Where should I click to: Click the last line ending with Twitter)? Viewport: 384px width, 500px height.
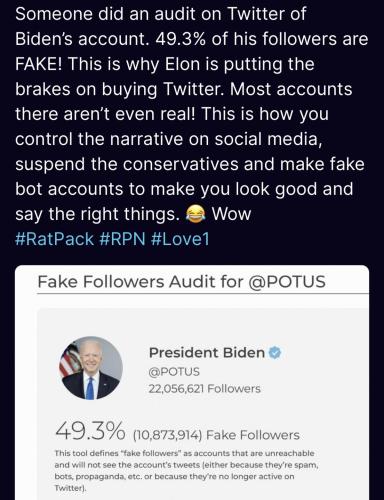tap(70, 488)
